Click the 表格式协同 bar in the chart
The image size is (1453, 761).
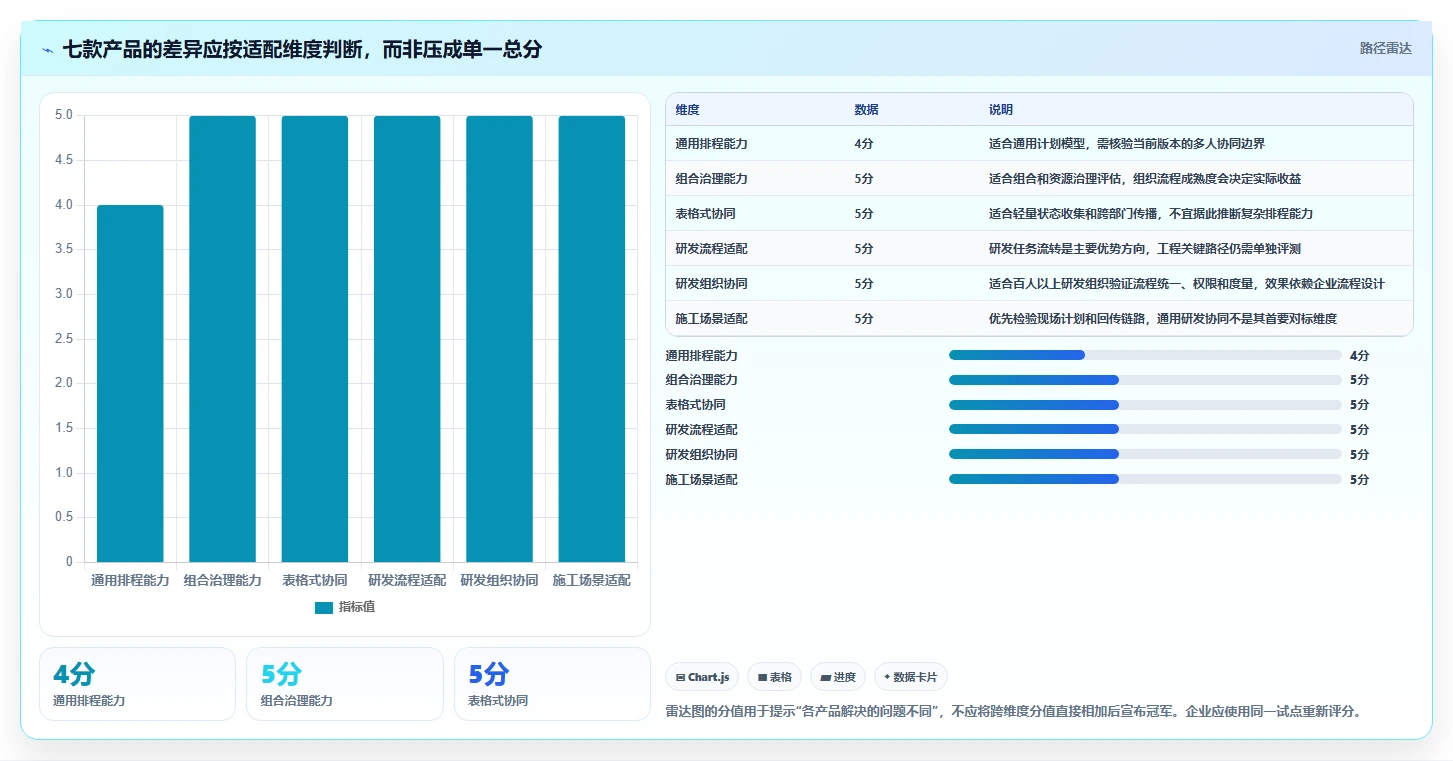315,339
